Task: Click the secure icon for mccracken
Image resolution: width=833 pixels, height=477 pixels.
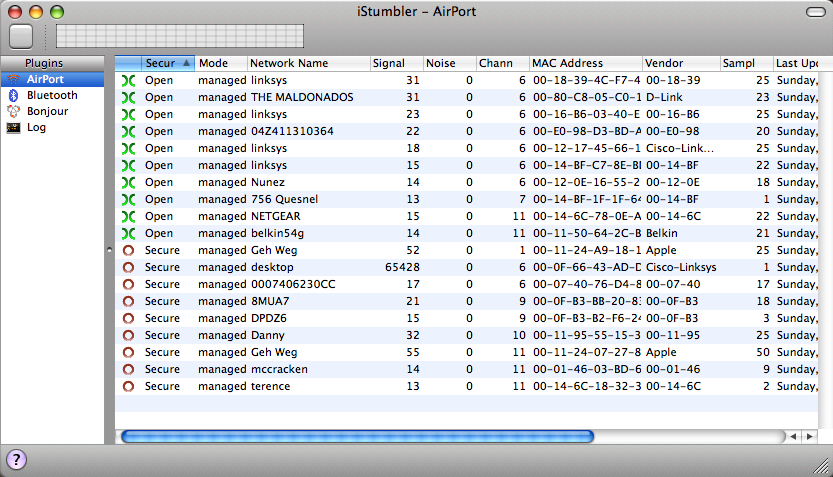Action: coord(128,369)
